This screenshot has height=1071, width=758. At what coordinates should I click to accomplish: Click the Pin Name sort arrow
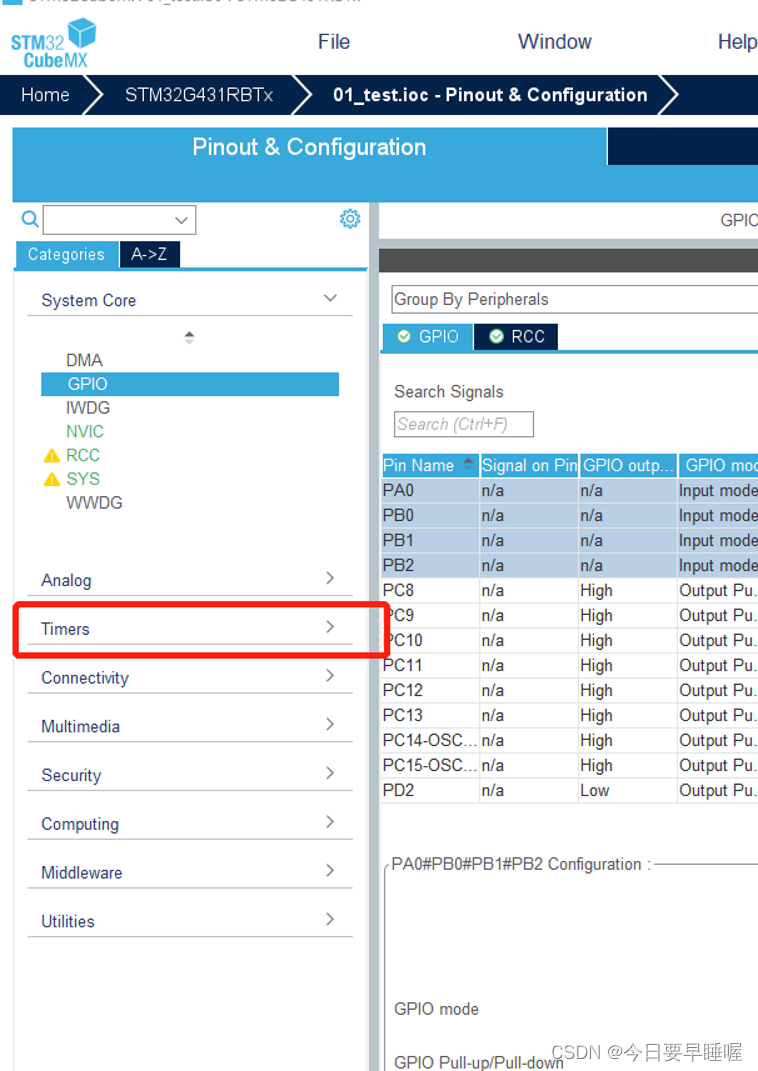[x=468, y=464]
